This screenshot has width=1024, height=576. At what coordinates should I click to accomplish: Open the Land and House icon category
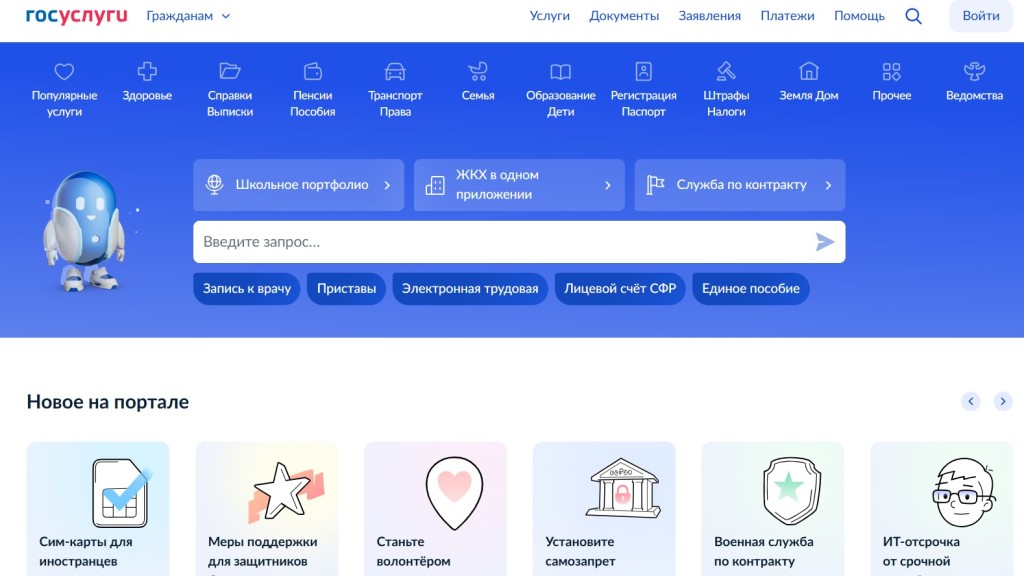click(808, 71)
